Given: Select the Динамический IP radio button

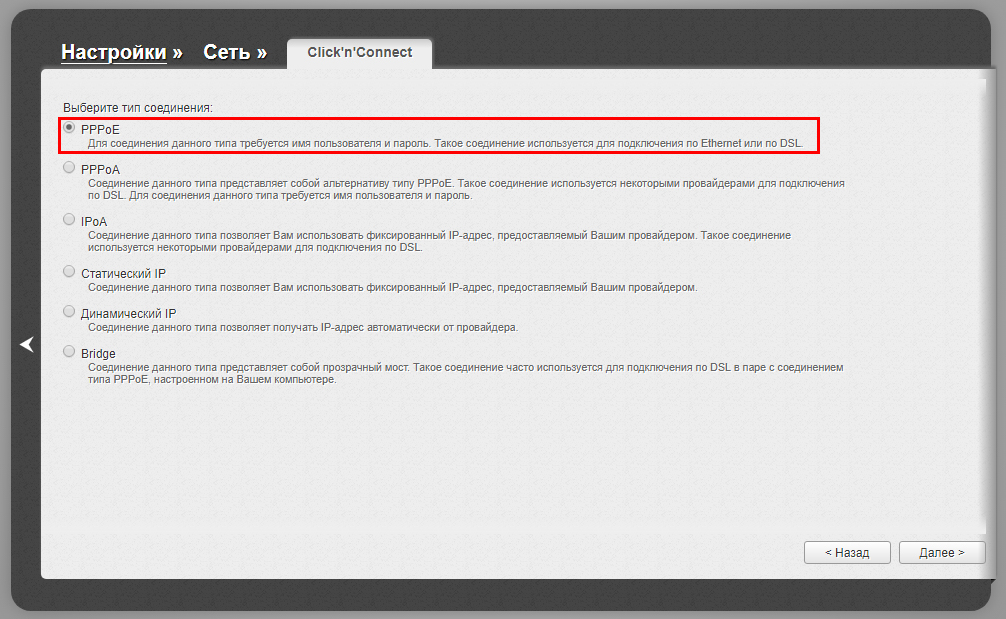Looking at the screenshot, I should (69, 312).
